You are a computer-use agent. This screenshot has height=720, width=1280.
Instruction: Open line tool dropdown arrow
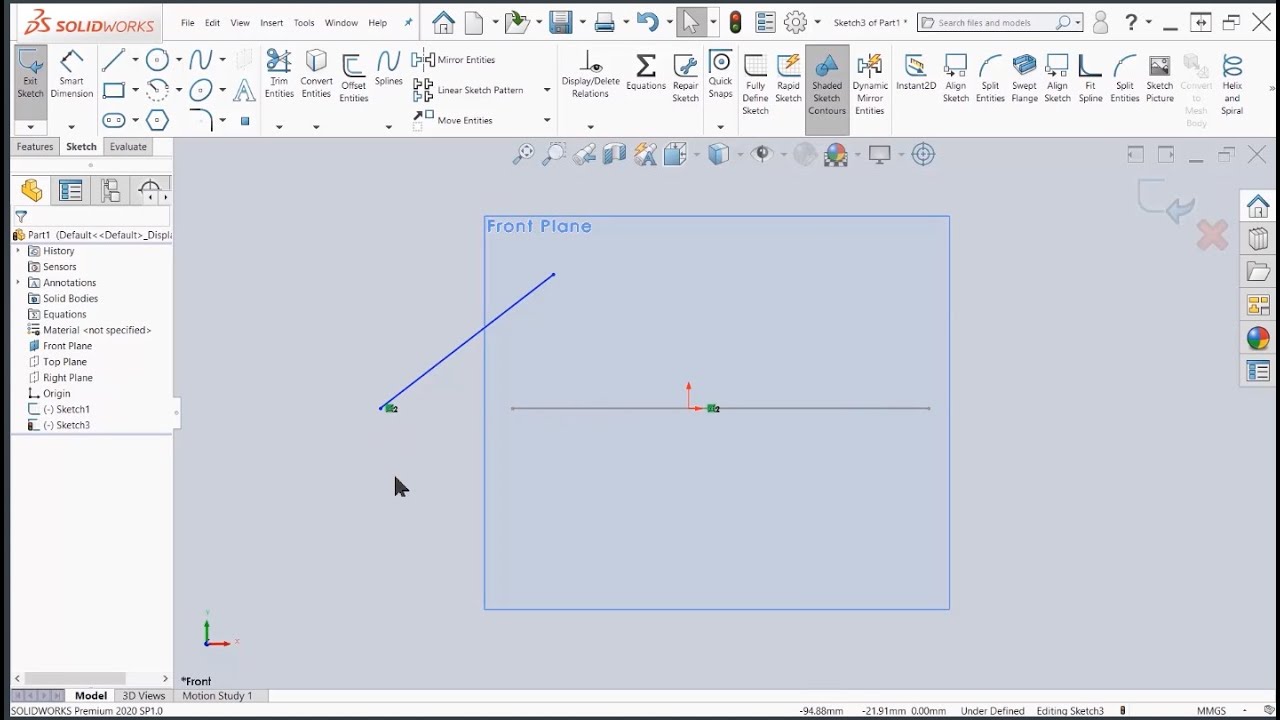(x=135, y=60)
